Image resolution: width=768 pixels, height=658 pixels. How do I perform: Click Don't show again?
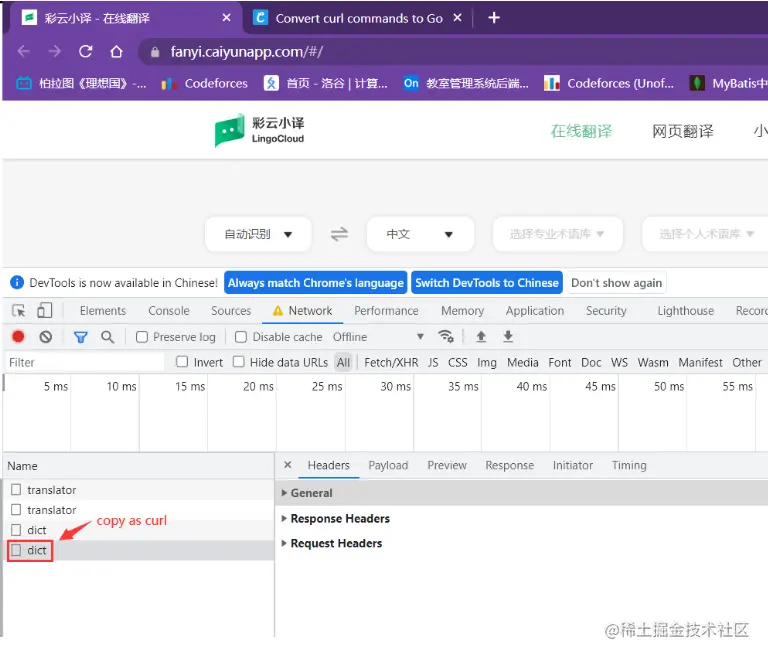point(616,283)
